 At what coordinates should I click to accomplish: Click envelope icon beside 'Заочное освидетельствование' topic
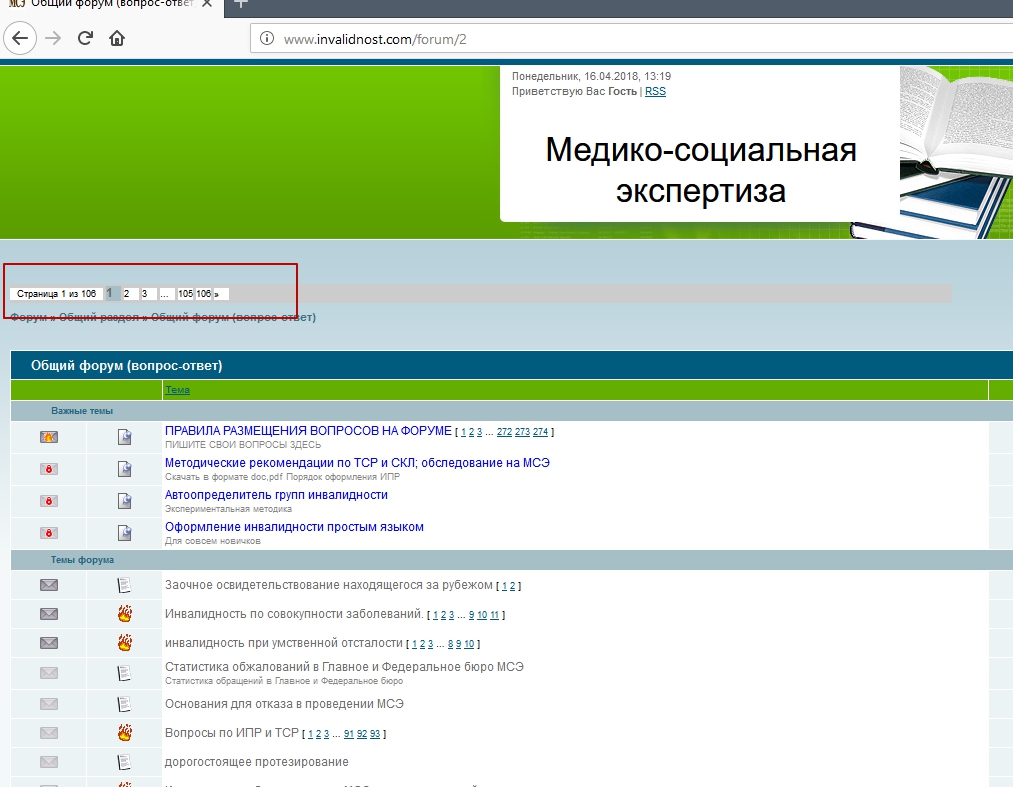[x=49, y=585]
